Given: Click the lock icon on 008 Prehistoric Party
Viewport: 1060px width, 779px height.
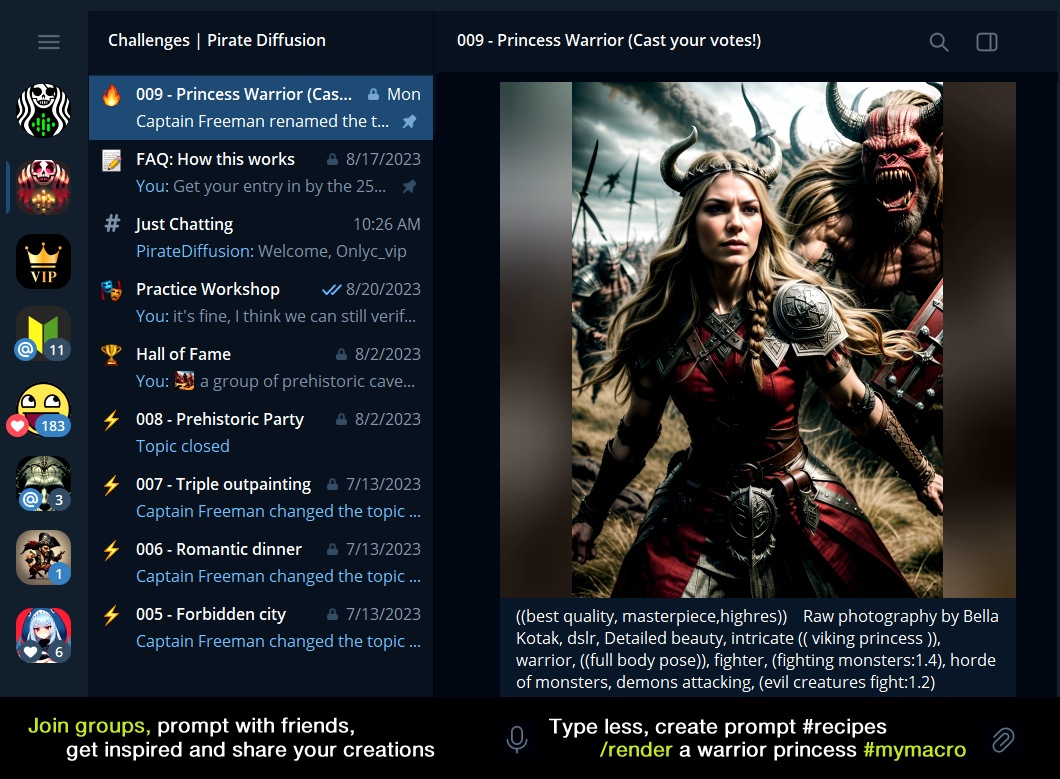Looking at the screenshot, I should [341, 419].
